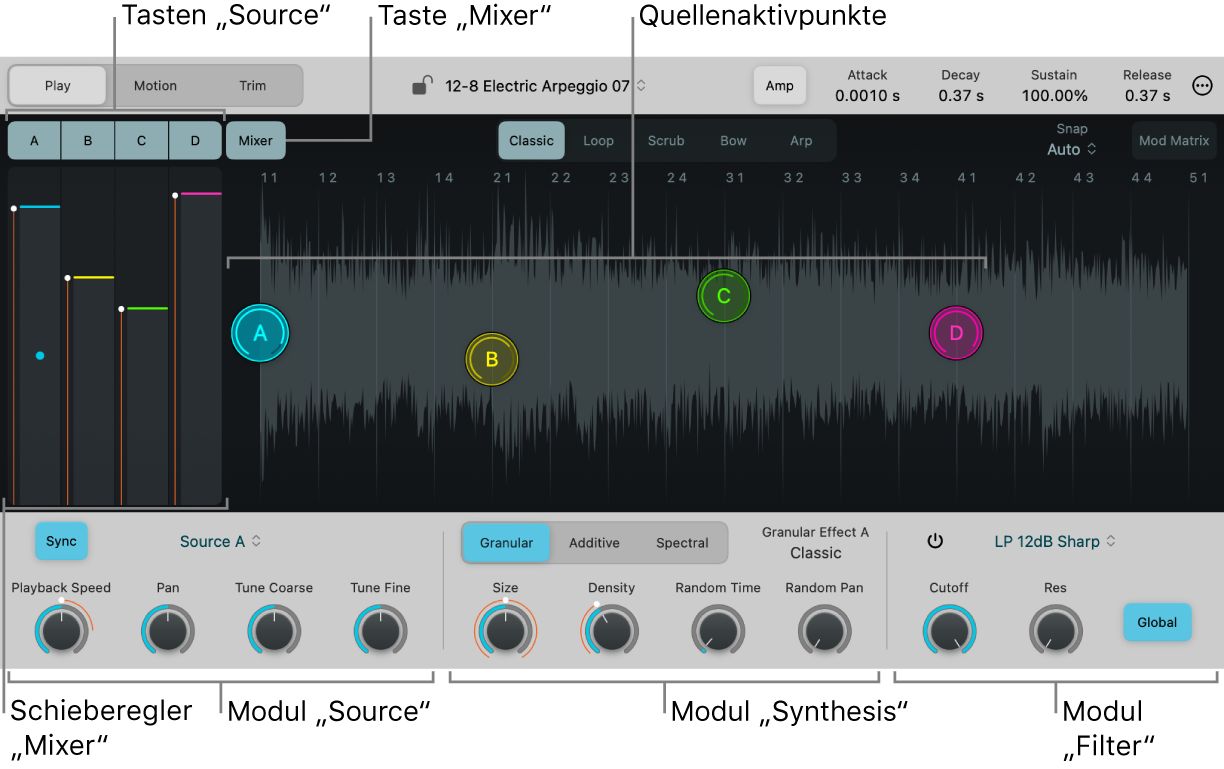The width and height of the screenshot is (1224, 769).
Task: Open the circled ellipsis more-options menu
Action: 1203,86
